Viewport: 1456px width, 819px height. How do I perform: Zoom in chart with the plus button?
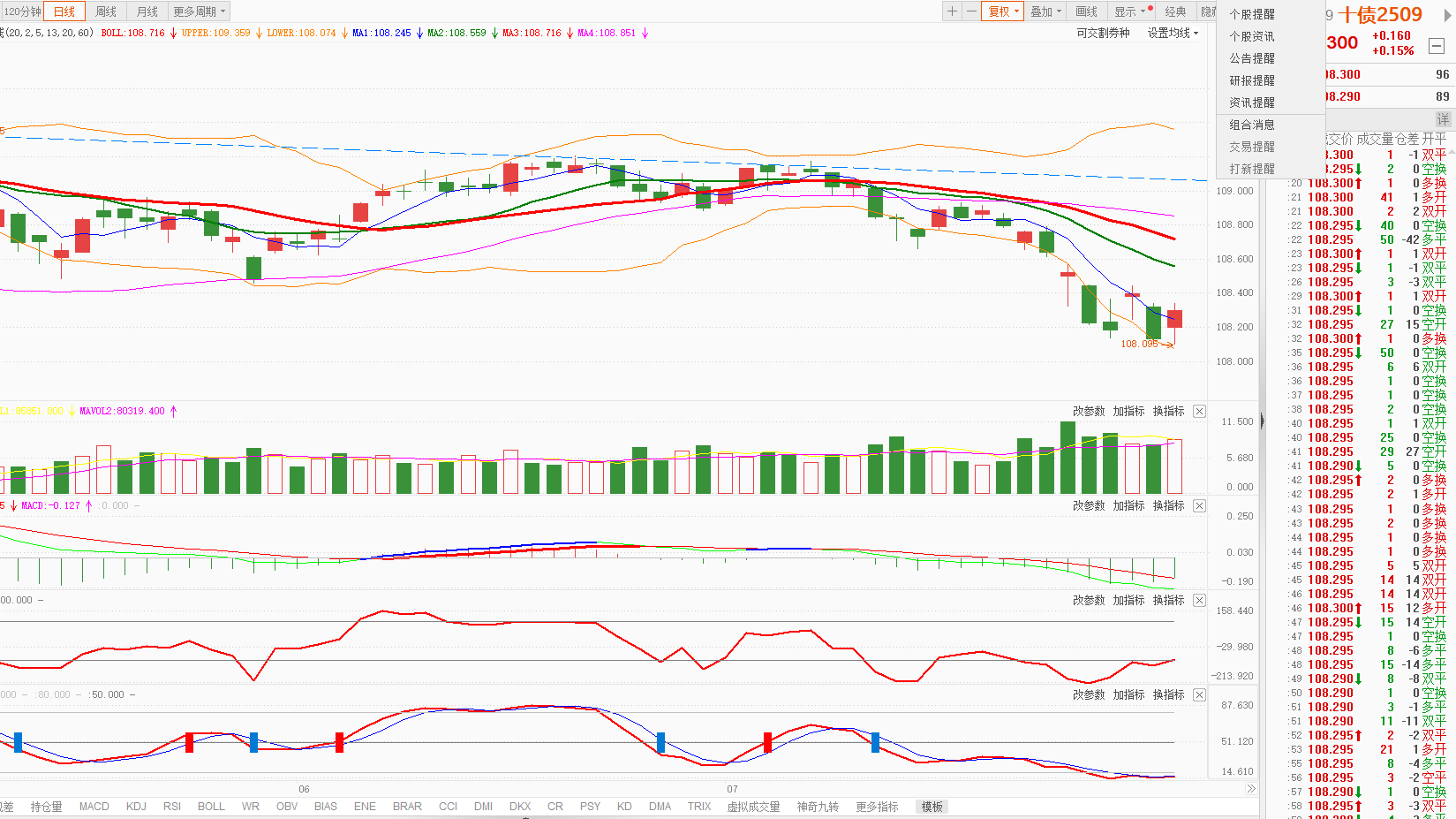pos(952,11)
